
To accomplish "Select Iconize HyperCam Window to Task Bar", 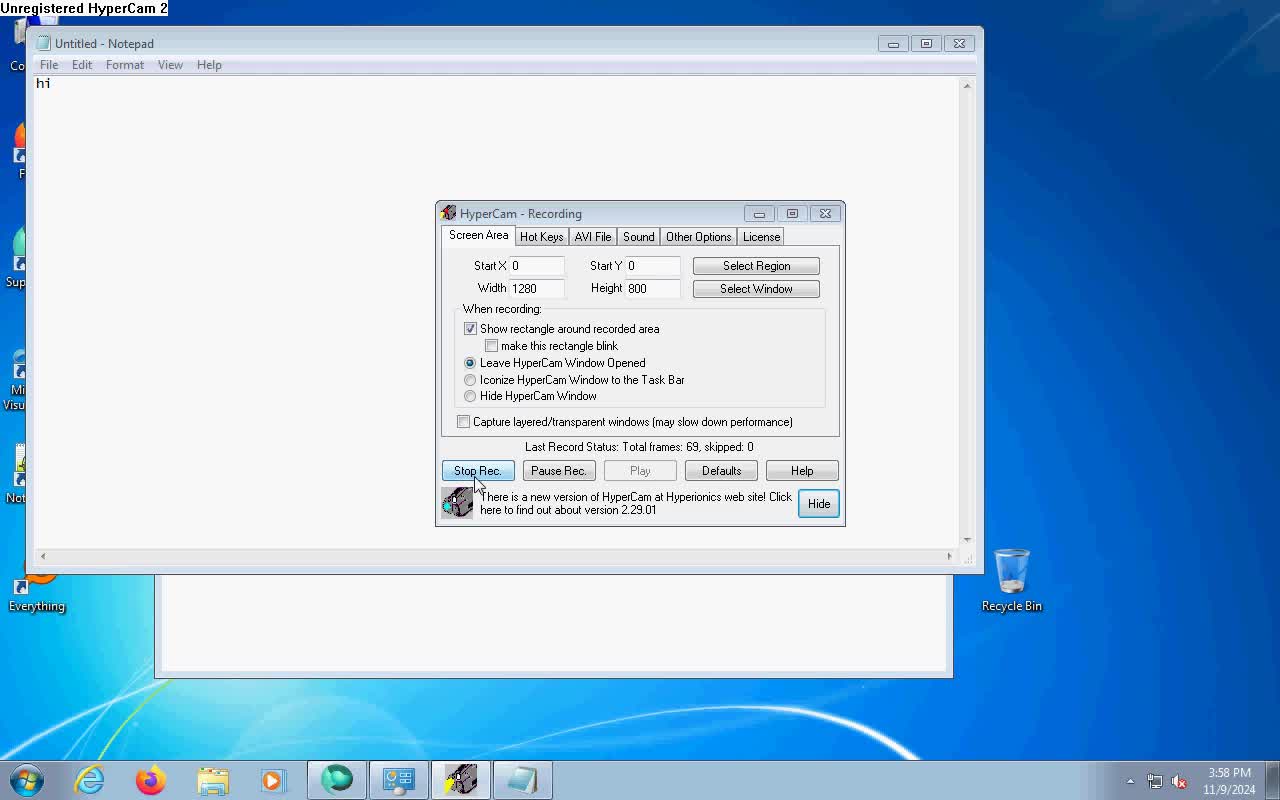I will pos(470,380).
